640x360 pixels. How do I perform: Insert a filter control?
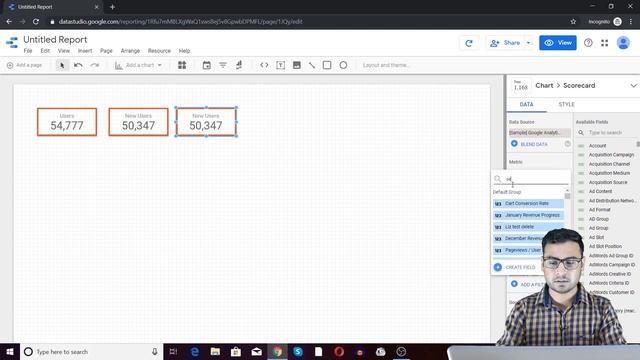click(x=223, y=65)
